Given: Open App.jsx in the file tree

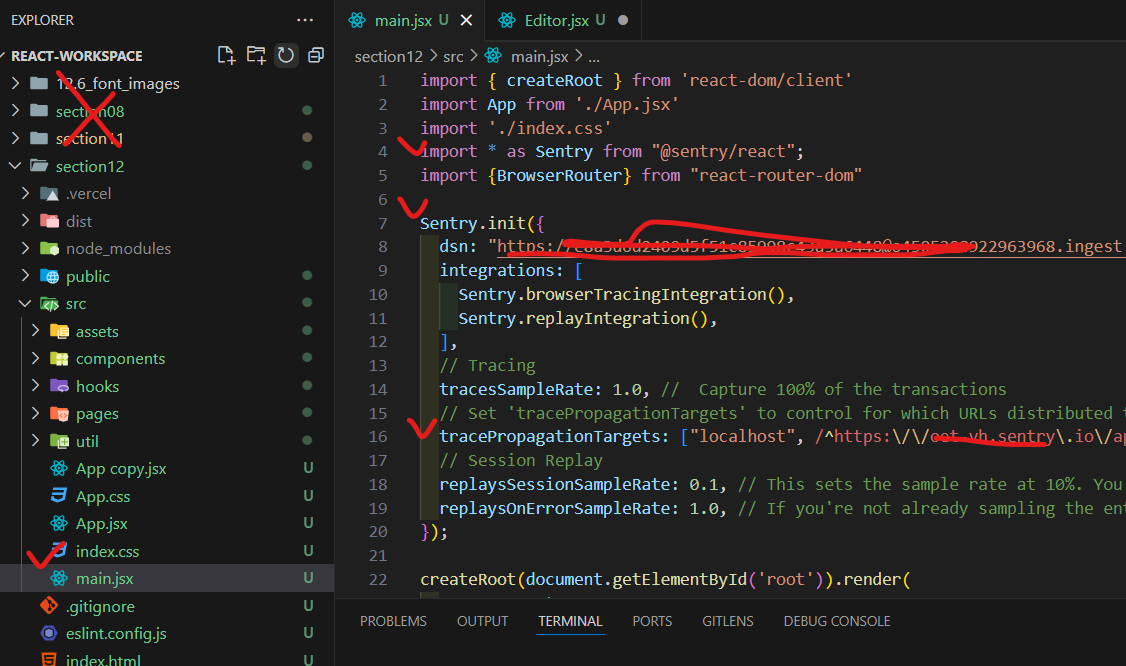Looking at the screenshot, I should [x=102, y=524].
